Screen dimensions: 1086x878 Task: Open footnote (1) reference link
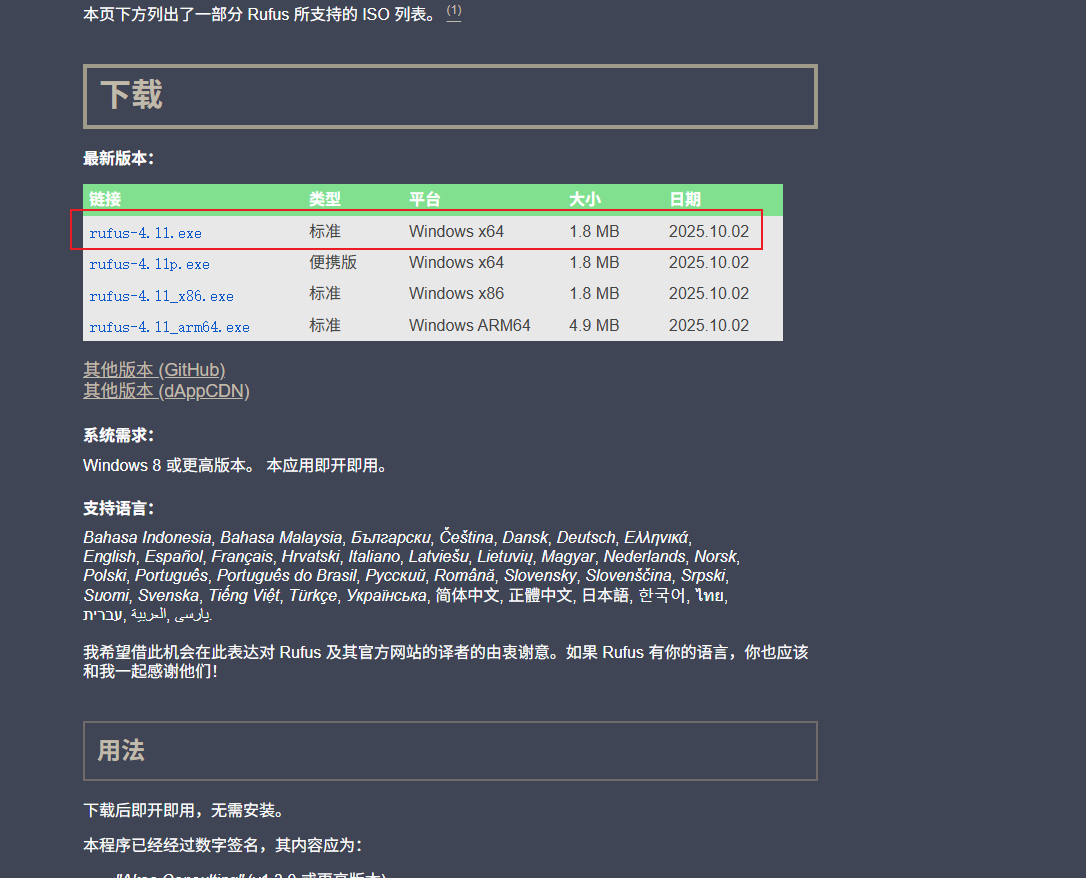pyautogui.click(x=454, y=11)
